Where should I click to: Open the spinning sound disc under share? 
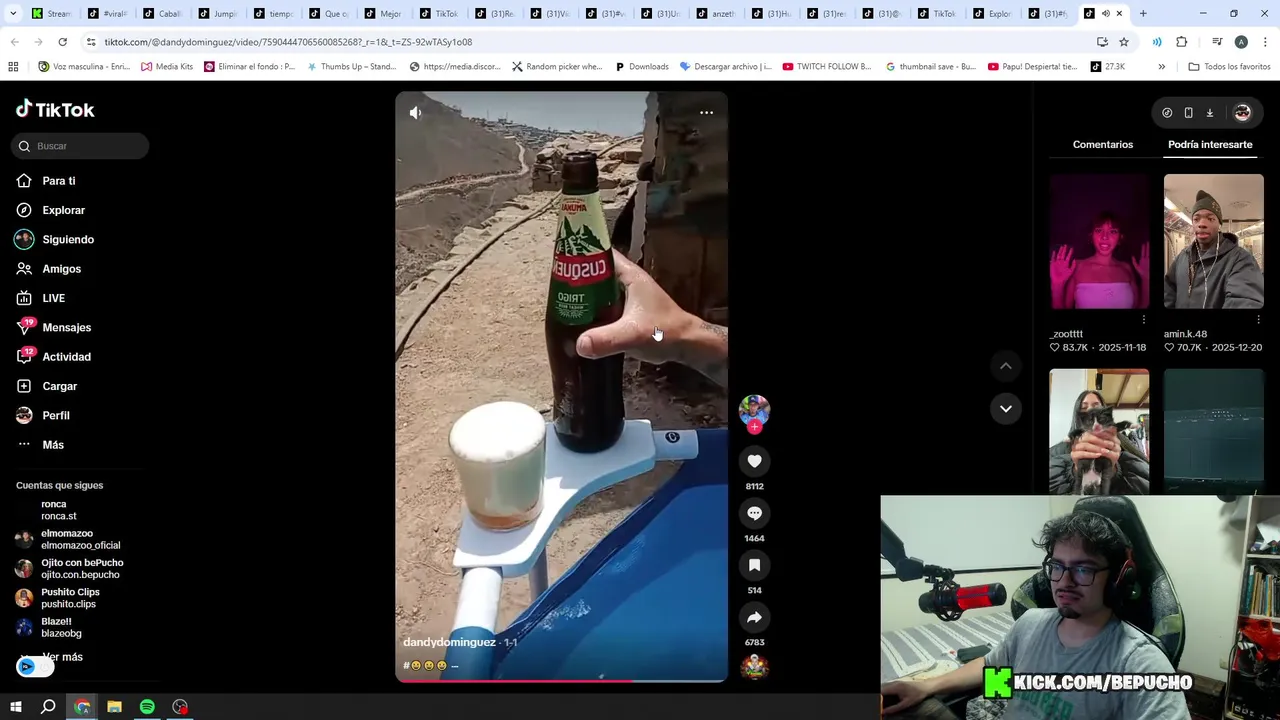[754, 667]
